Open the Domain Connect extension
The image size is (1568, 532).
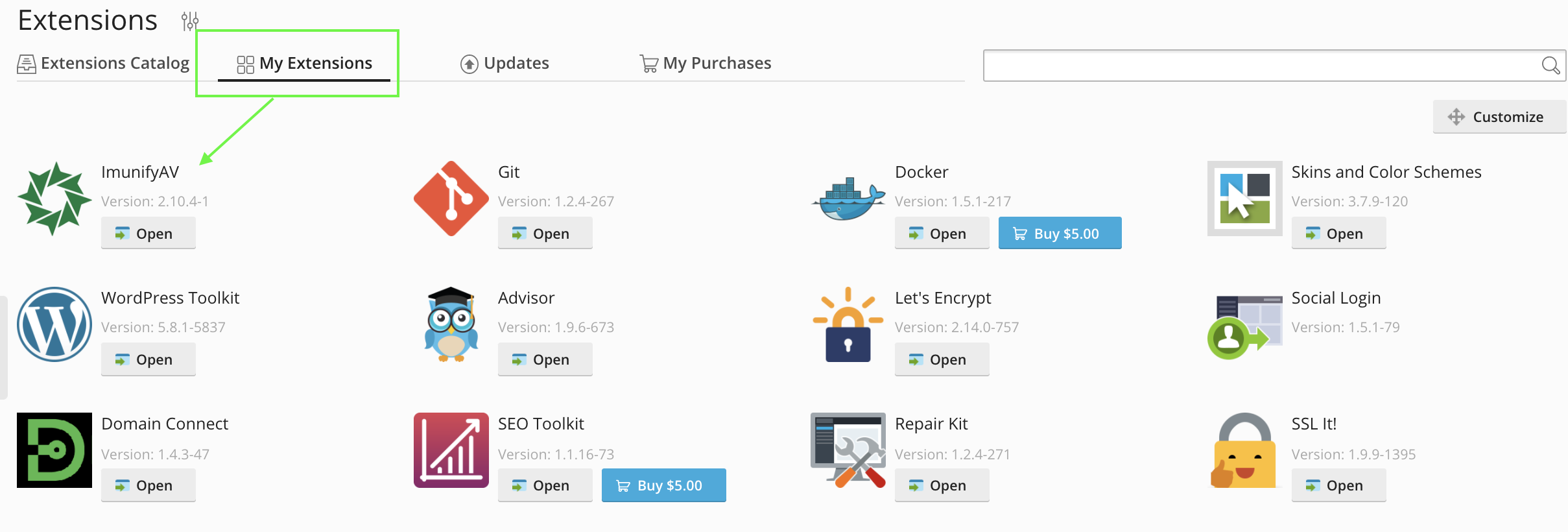[148, 485]
